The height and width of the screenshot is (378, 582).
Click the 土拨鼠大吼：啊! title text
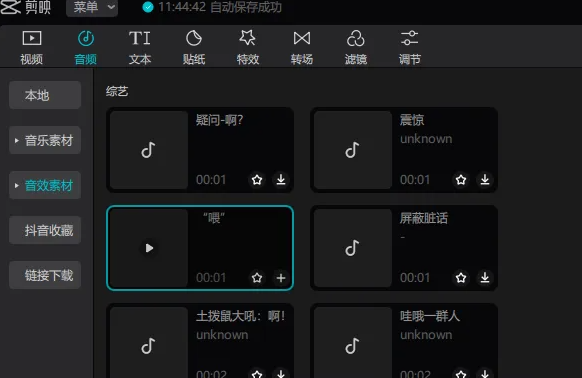point(241,316)
